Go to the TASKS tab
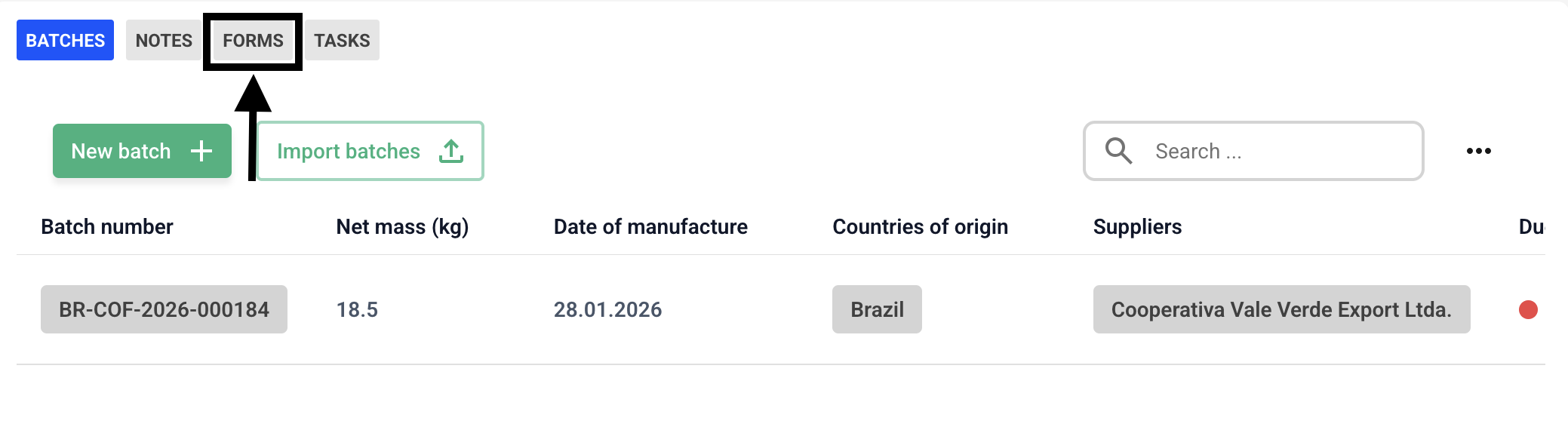The height and width of the screenshot is (430, 1568). 342,40
